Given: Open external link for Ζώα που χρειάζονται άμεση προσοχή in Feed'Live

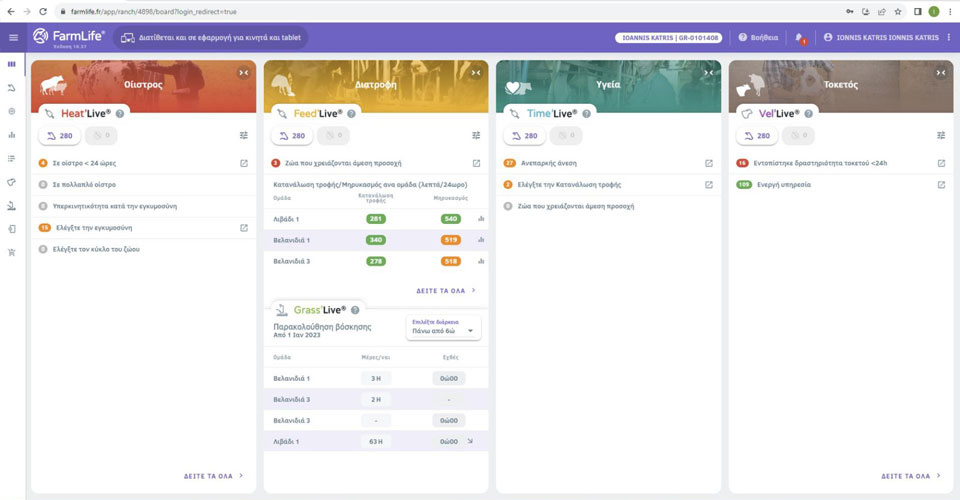Looking at the screenshot, I should coord(476,163).
